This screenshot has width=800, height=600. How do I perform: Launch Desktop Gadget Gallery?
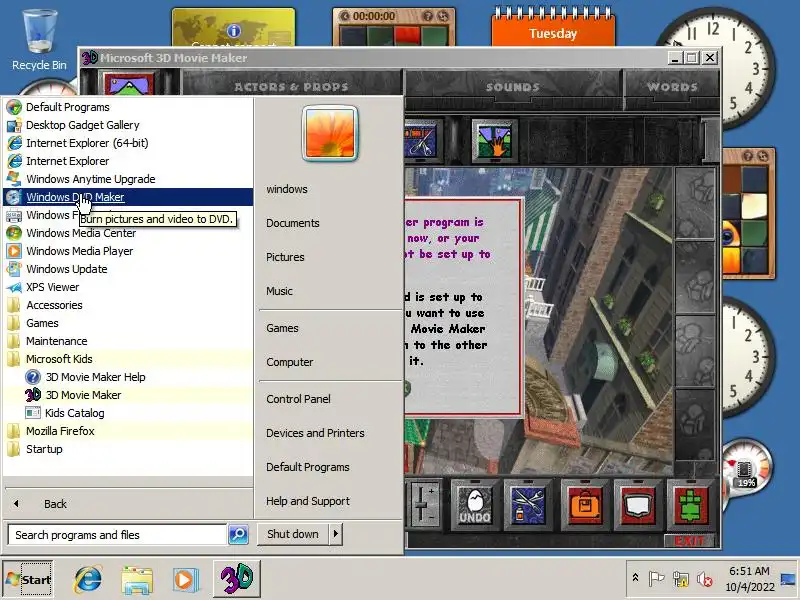[x=128, y=125]
